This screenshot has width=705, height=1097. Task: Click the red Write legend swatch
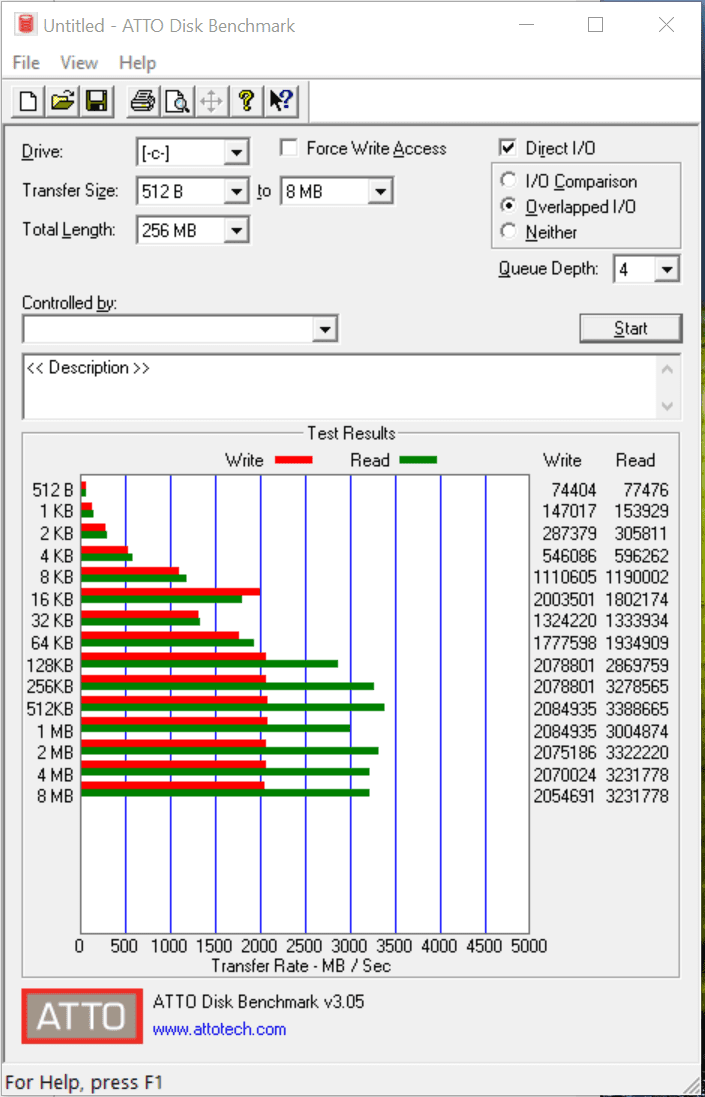pyautogui.click(x=294, y=460)
